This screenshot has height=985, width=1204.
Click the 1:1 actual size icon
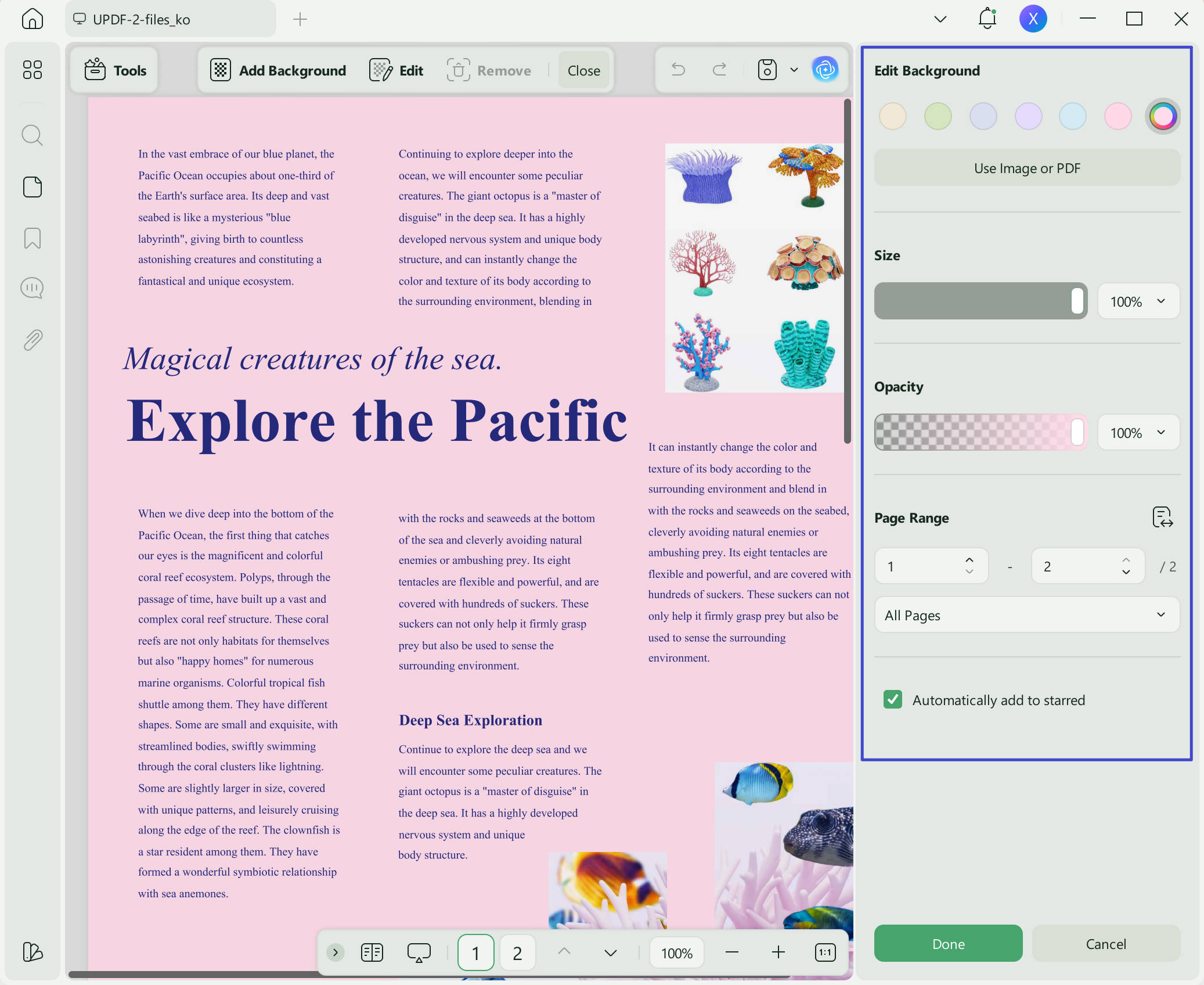pos(825,952)
